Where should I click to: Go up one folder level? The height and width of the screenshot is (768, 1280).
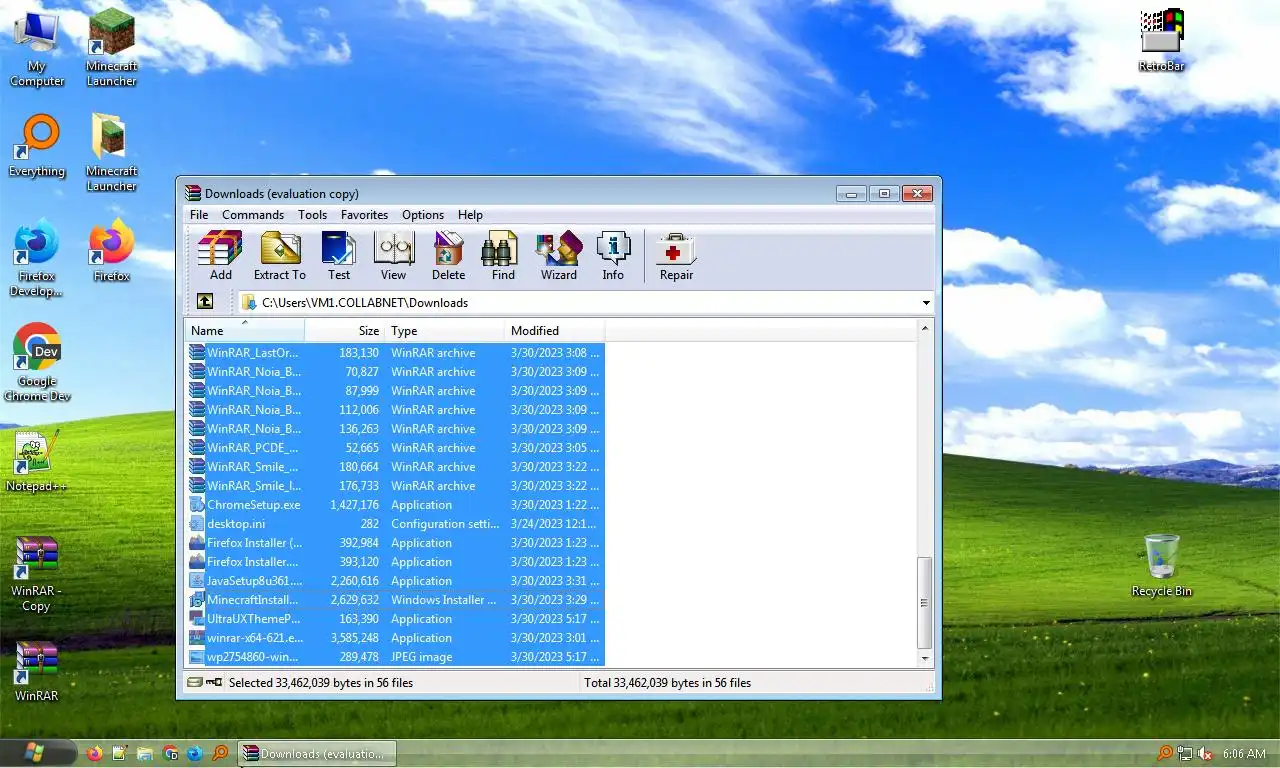[x=205, y=302]
